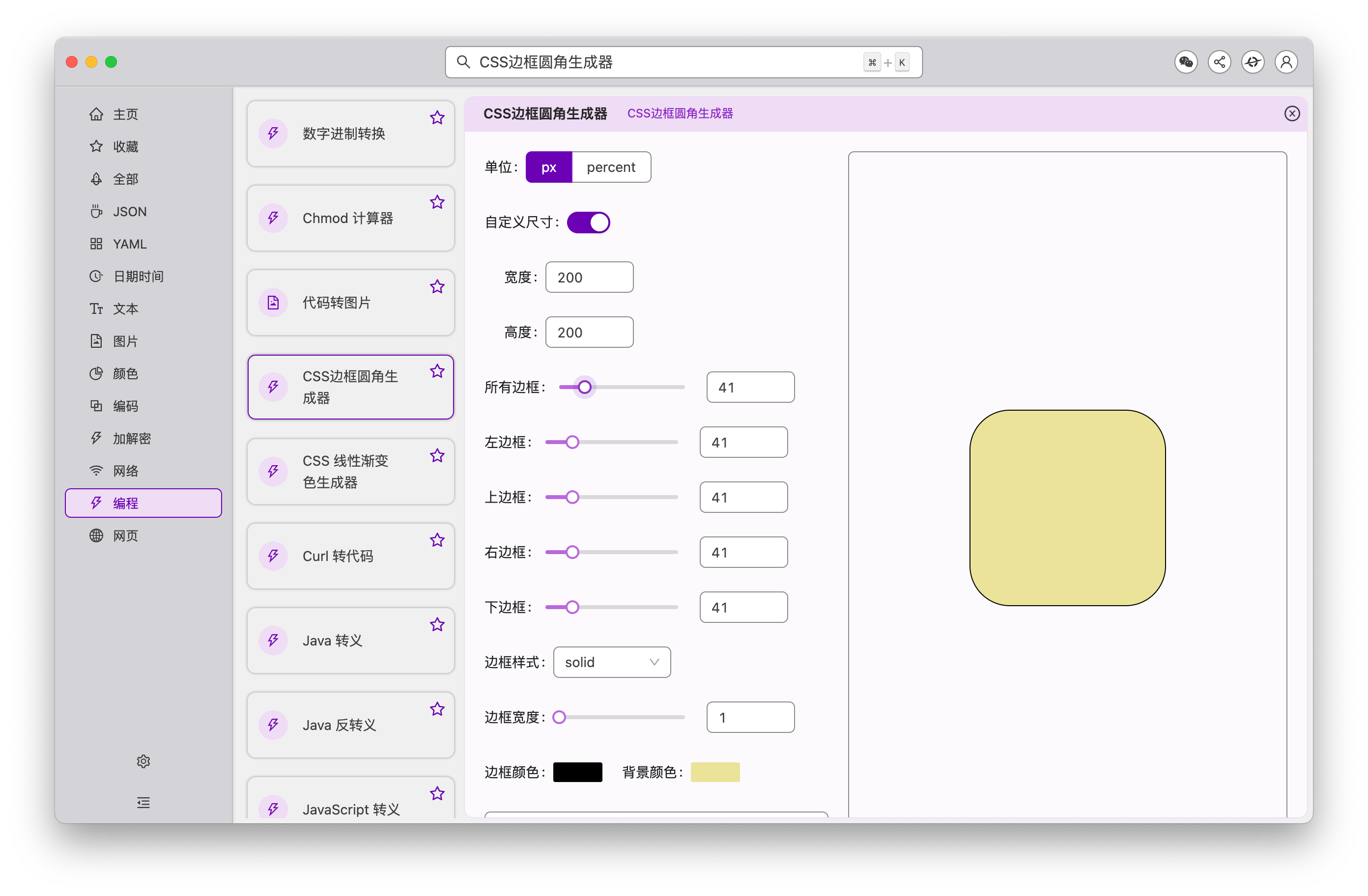Favorite the 数字进制转换 tool star

(437, 118)
